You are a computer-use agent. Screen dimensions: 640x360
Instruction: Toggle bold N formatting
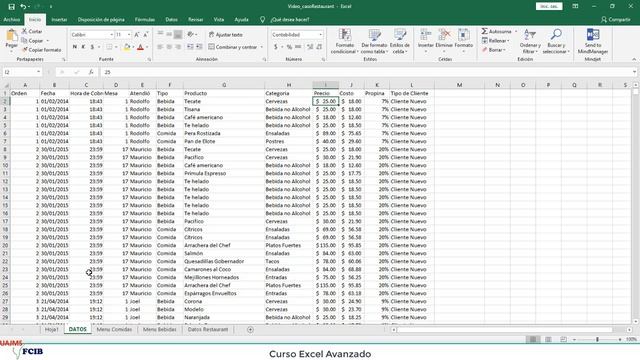tap(75, 47)
